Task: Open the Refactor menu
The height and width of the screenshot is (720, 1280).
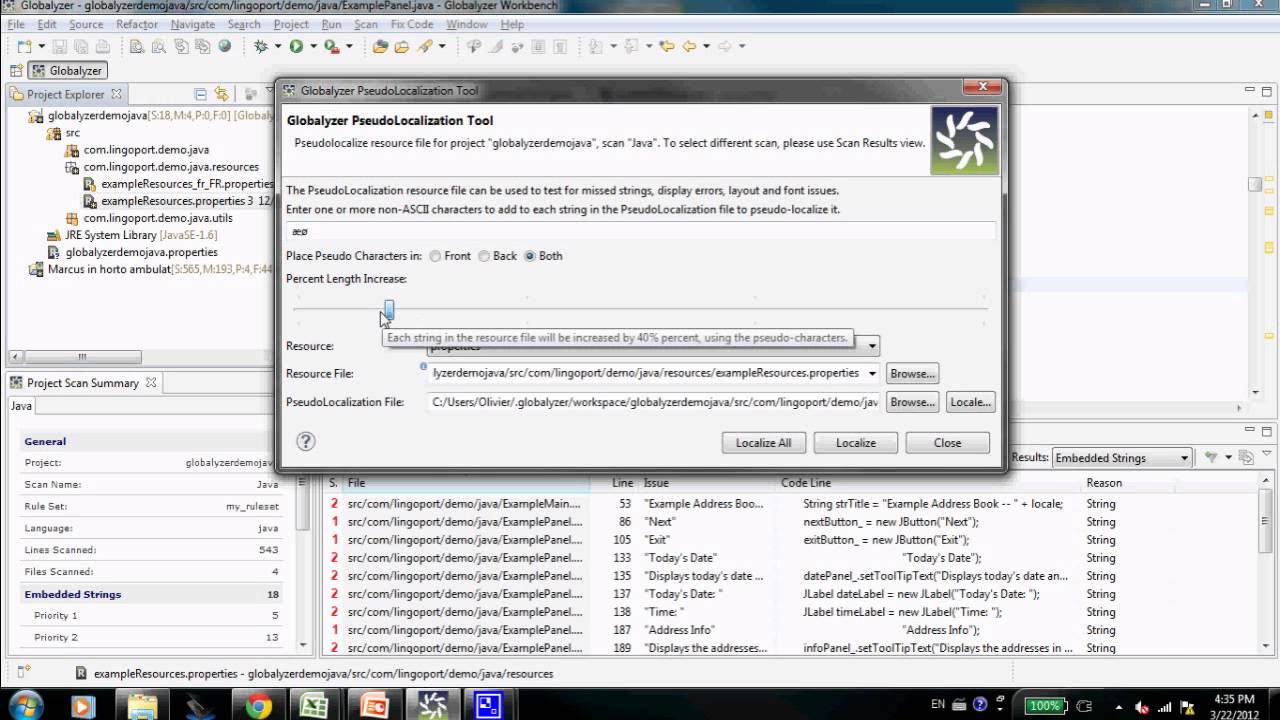Action: pyautogui.click(x=137, y=24)
